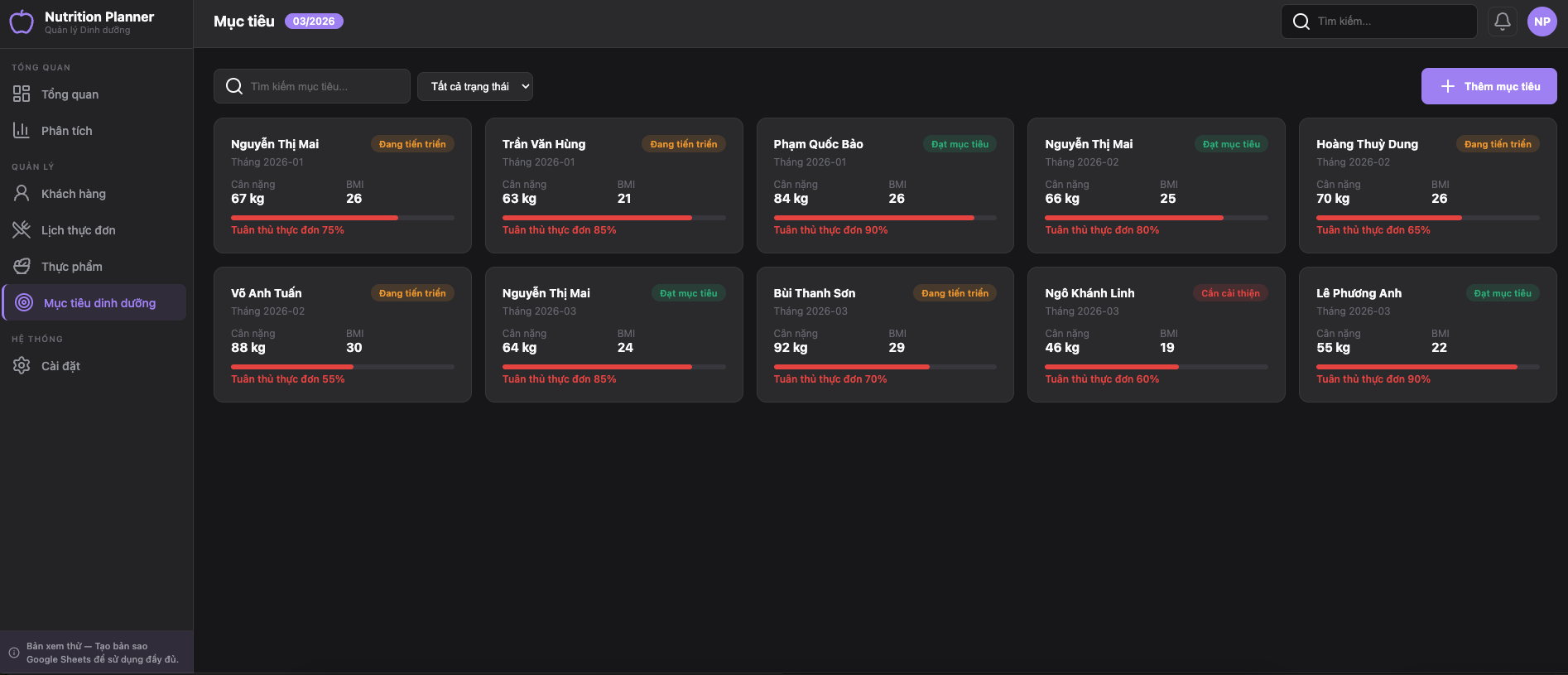This screenshot has width=1568, height=675.
Task: Open Lịch thực đơn utensils icon
Action: tap(22, 230)
